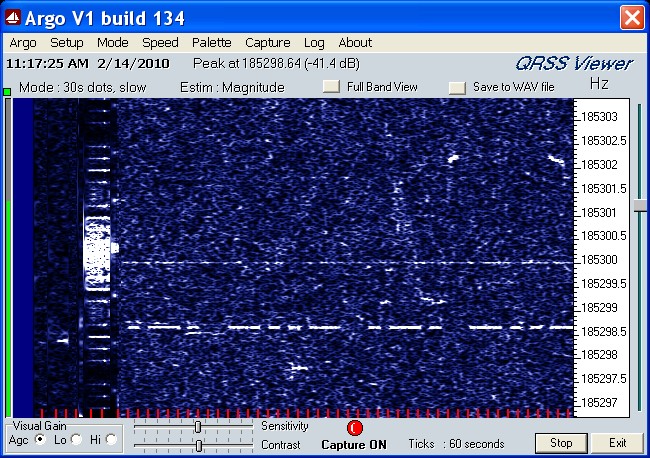Image resolution: width=650 pixels, height=458 pixels.
Task: Close the Argo window
Action: (632, 18)
